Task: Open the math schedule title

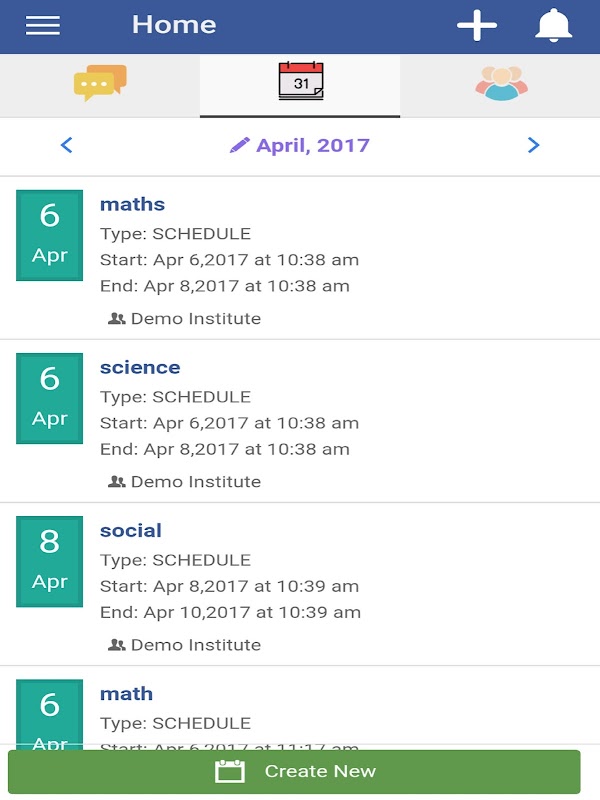Action: (126, 693)
